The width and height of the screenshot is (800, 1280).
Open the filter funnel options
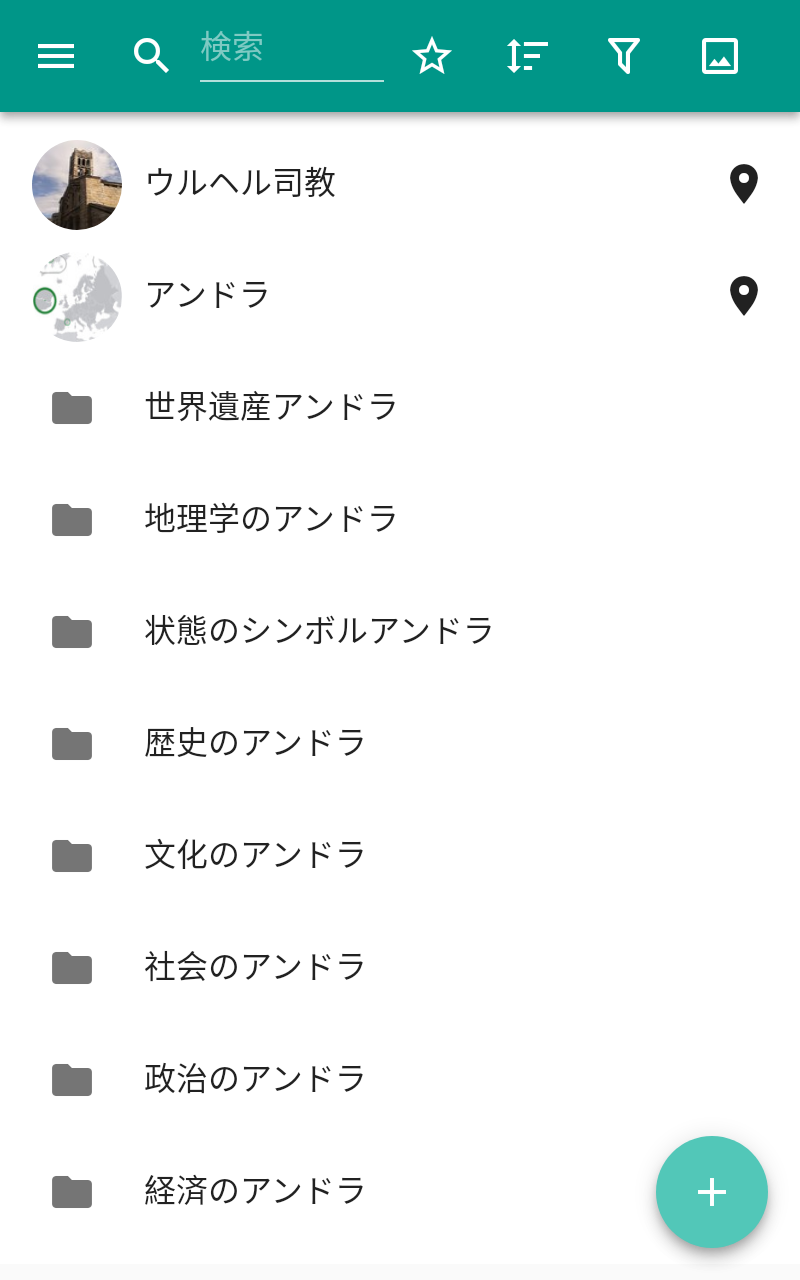[x=623, y=56]
